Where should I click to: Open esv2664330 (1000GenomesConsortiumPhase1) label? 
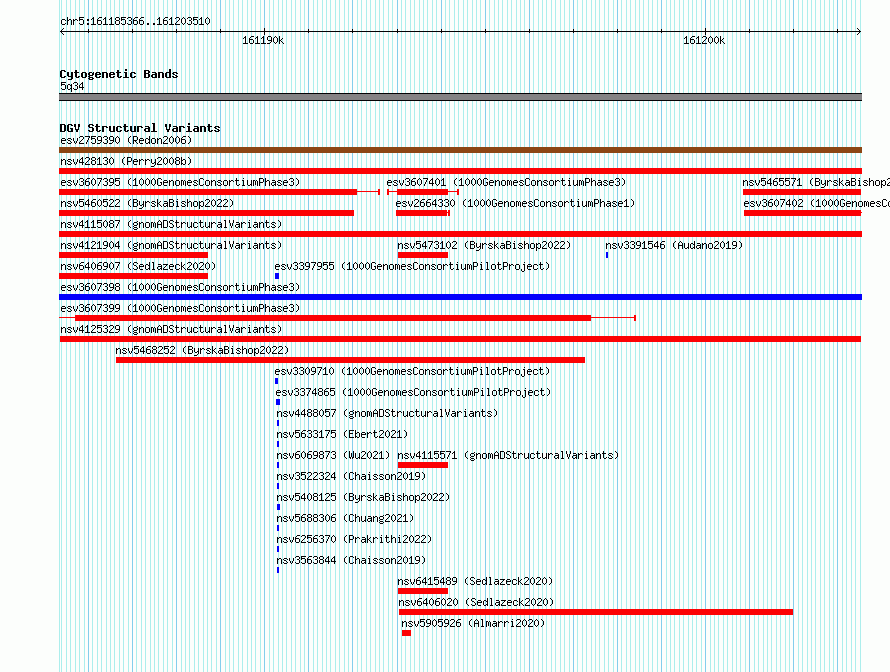pos(515,203)
